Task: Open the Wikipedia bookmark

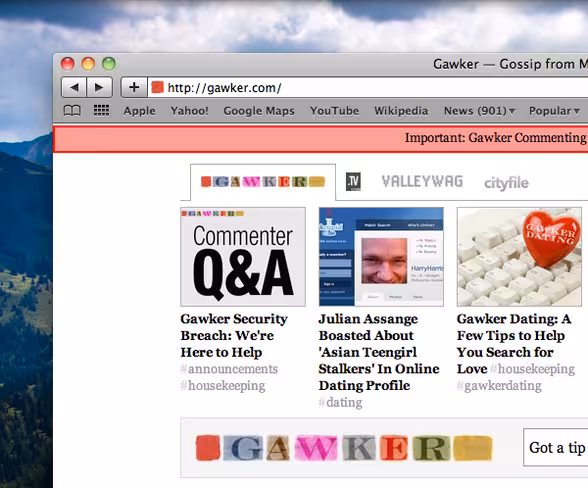Action: tap(401, 111)
